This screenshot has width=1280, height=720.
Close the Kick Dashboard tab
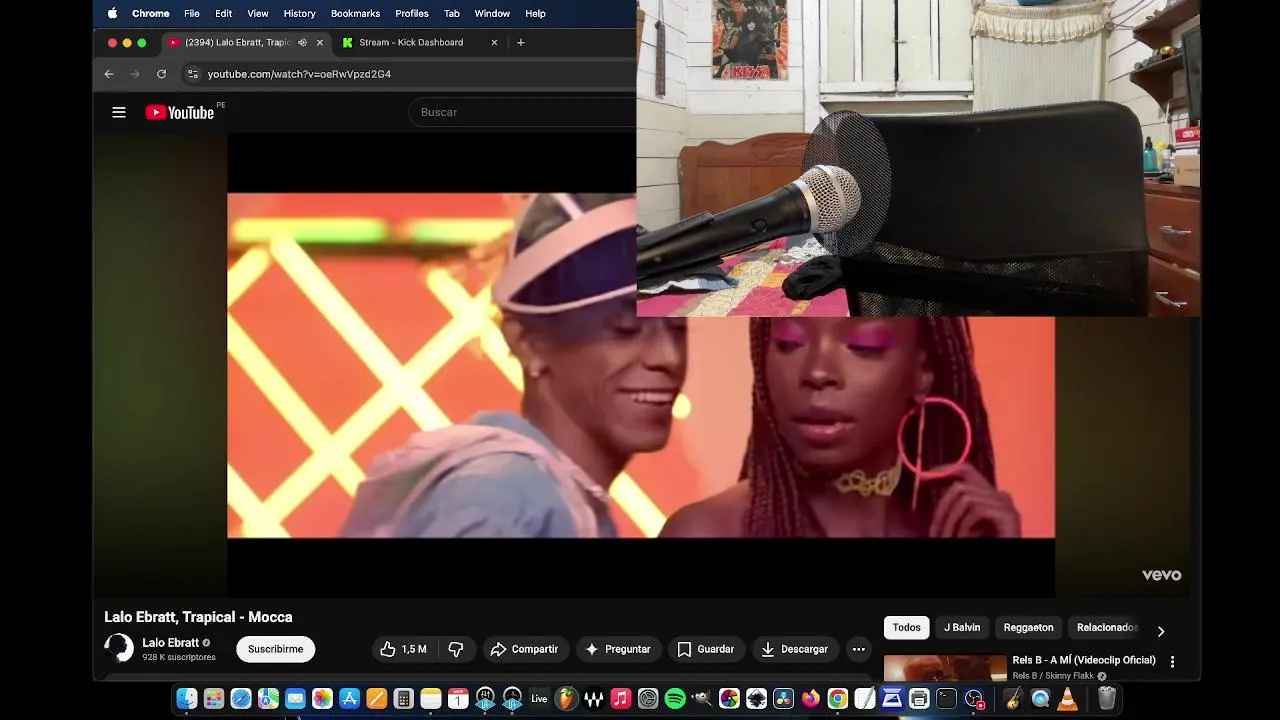point(494,42)
